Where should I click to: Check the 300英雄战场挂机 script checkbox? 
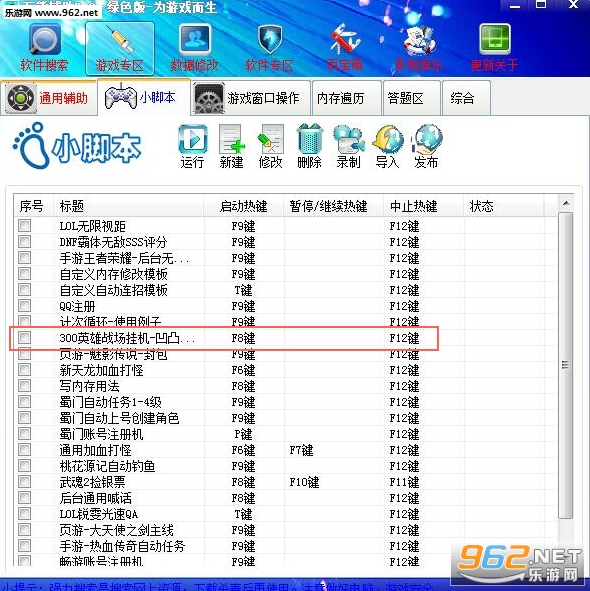pyautogui.click(x=25, y=338)
